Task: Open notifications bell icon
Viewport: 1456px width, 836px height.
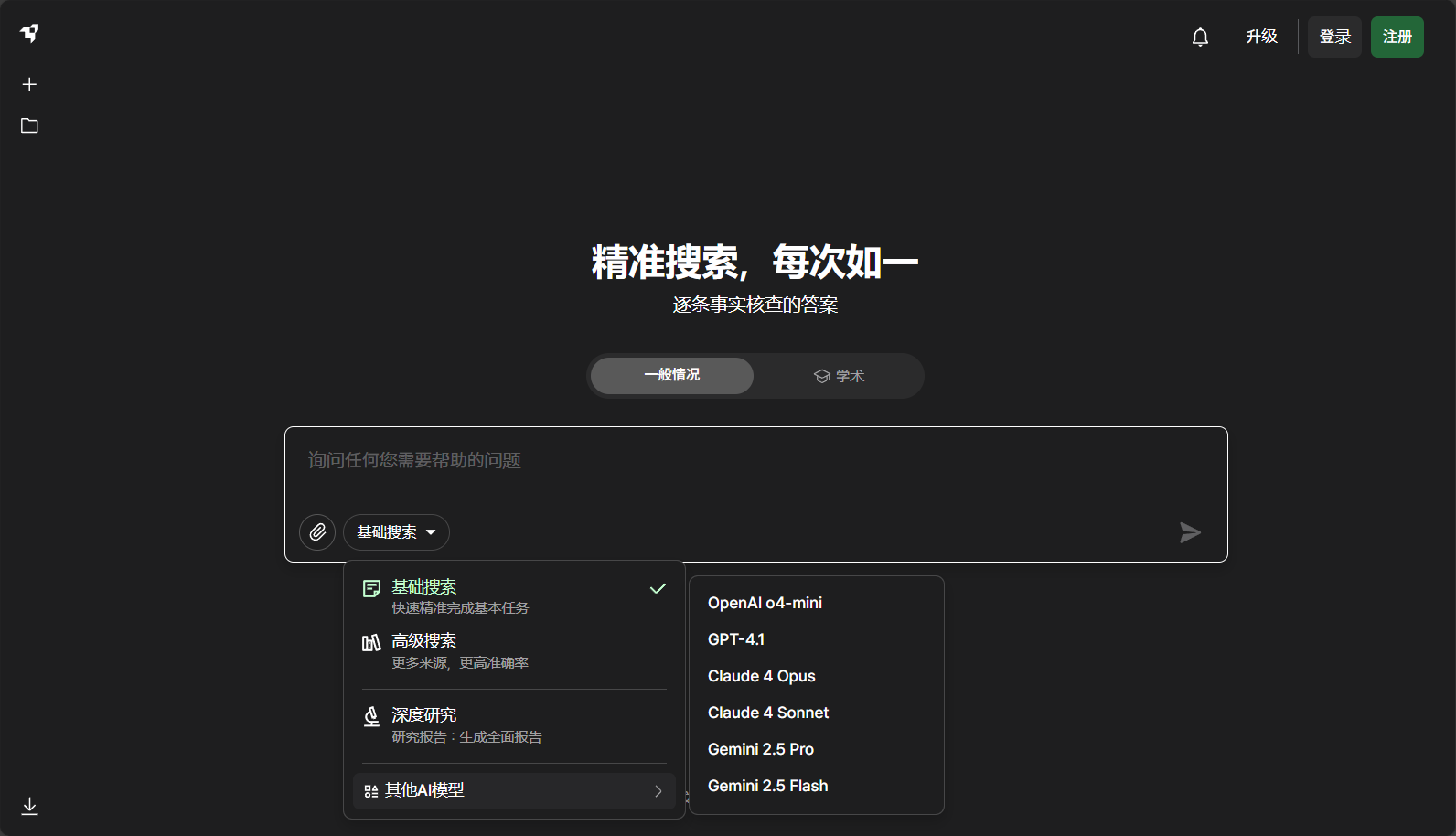Action: click(1200, 37)
